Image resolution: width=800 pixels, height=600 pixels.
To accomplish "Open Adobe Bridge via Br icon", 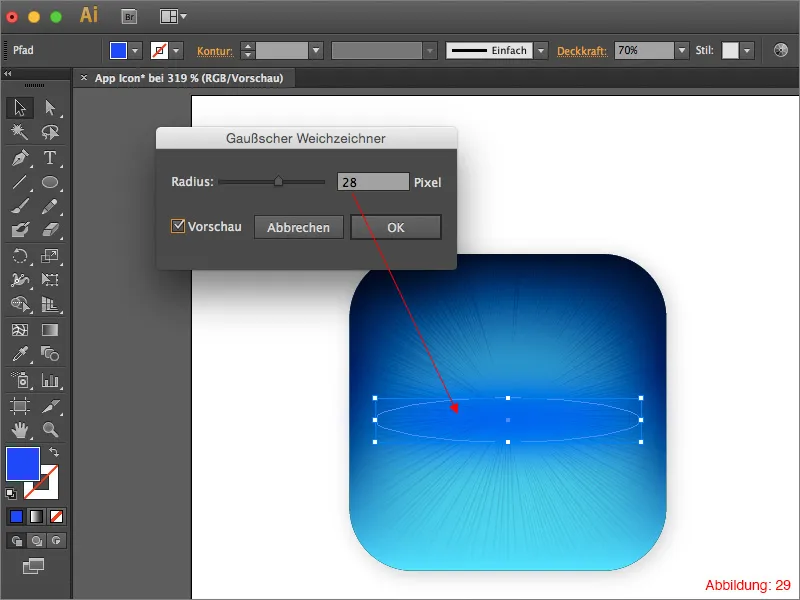I will [130, 17].
